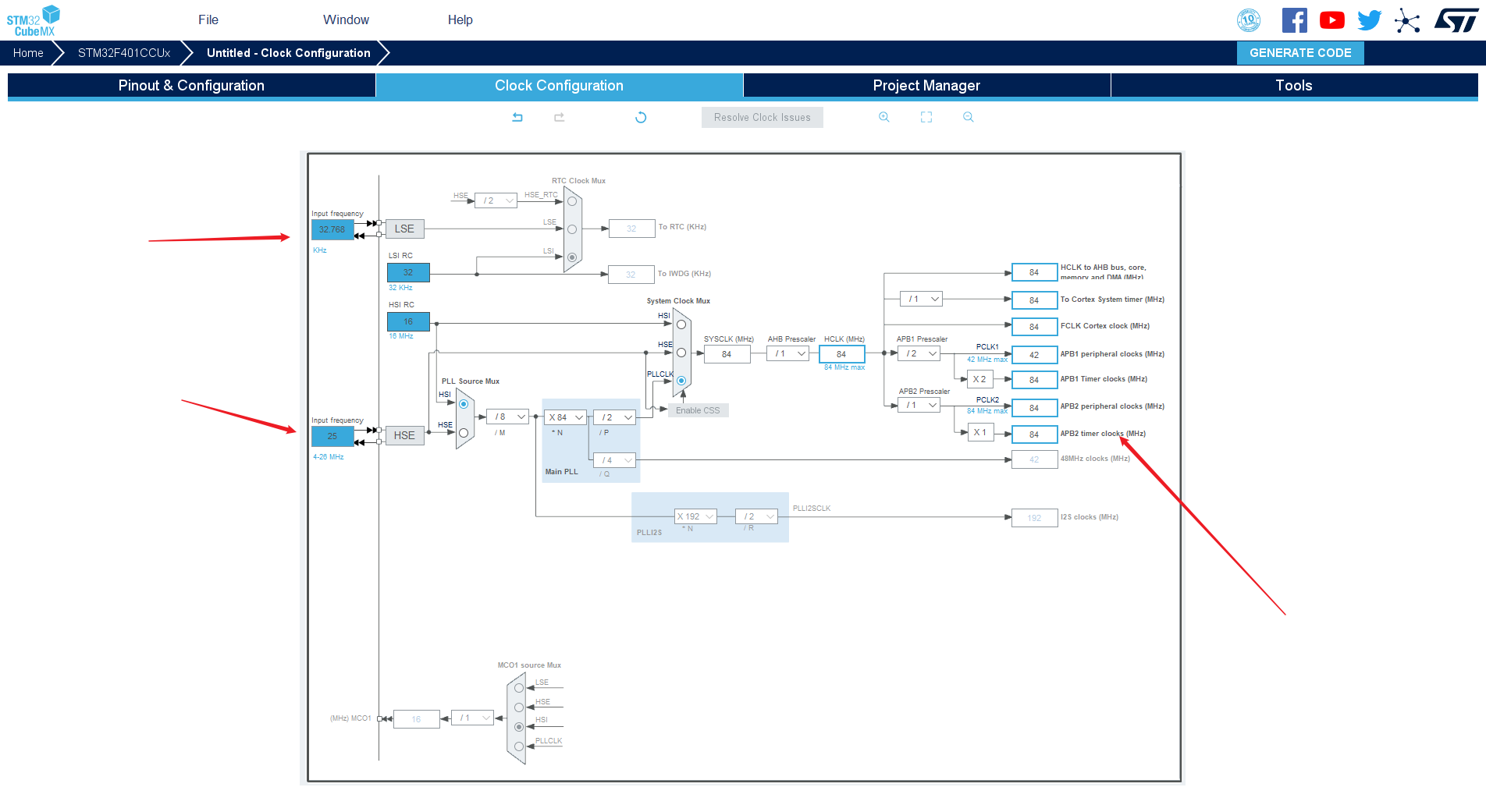
Task: Switch to Tools tab
Action: tap(1294, 86)
